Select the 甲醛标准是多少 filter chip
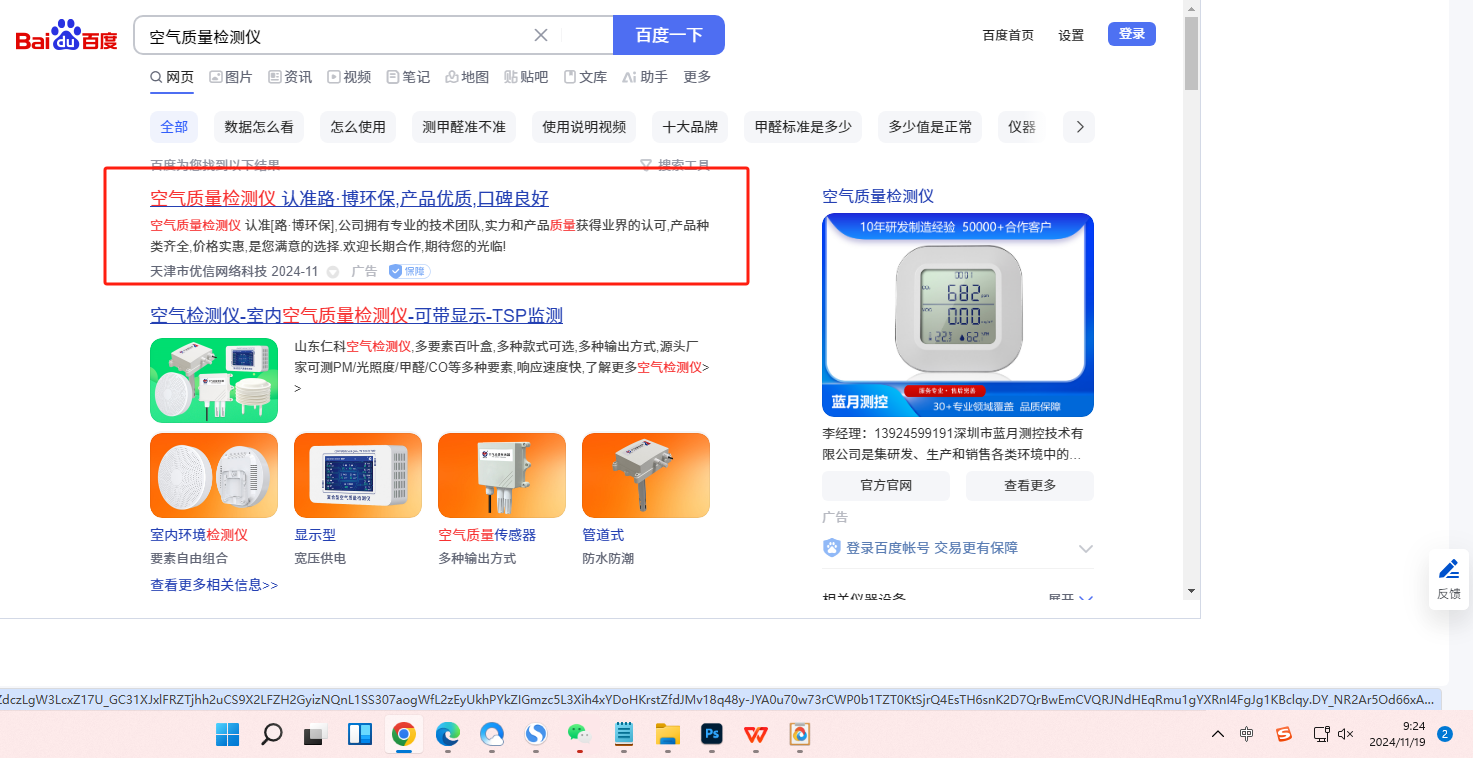 tap(803, 127)
